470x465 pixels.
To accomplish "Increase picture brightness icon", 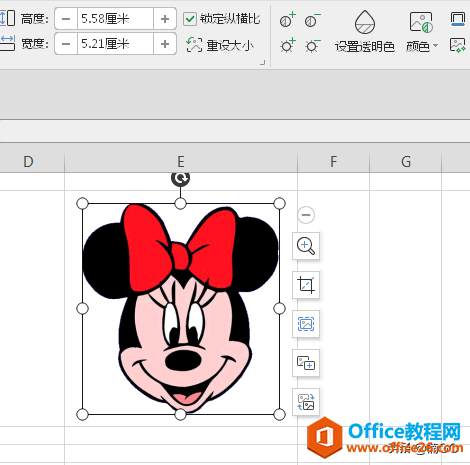I will [287, 45].
